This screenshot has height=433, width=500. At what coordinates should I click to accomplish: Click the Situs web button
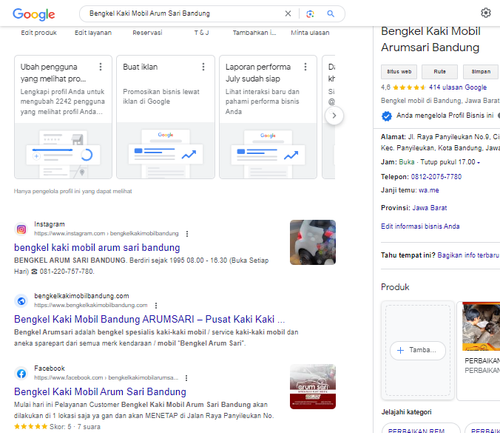coord(399,72)
